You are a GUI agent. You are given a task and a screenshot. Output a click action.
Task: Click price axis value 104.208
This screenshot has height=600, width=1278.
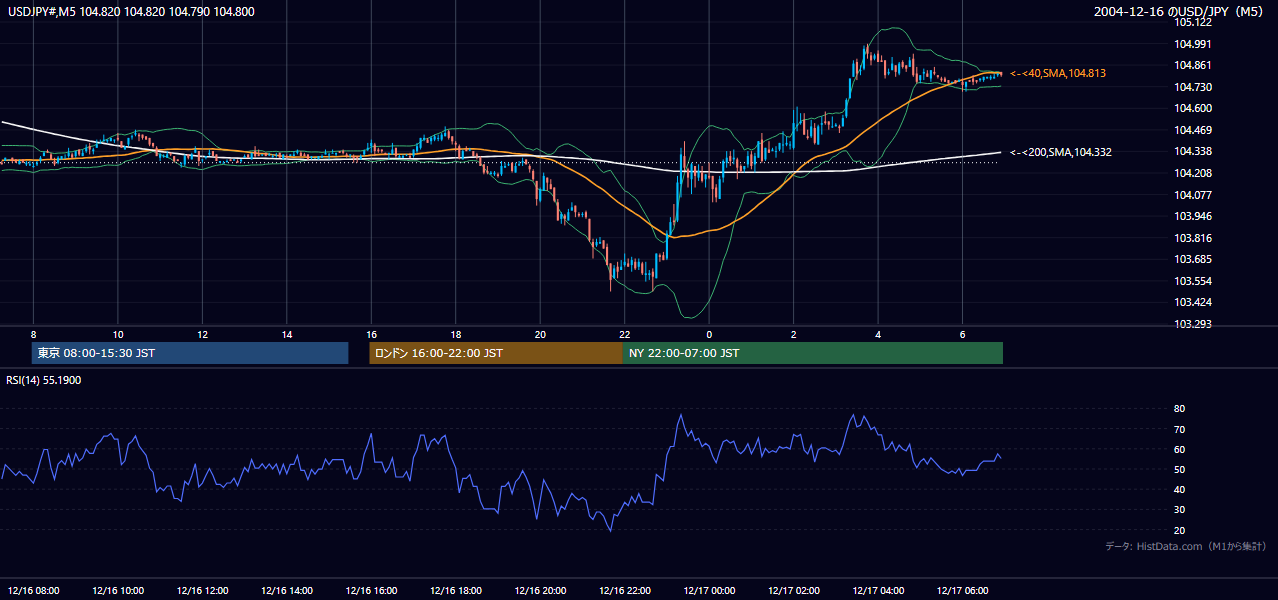(x=1193, y=173)
